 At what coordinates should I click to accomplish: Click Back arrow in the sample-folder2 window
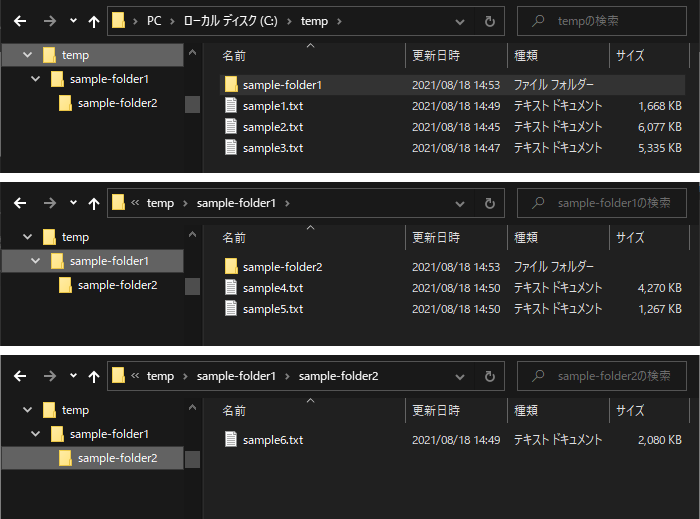click(x=20, y=377)
